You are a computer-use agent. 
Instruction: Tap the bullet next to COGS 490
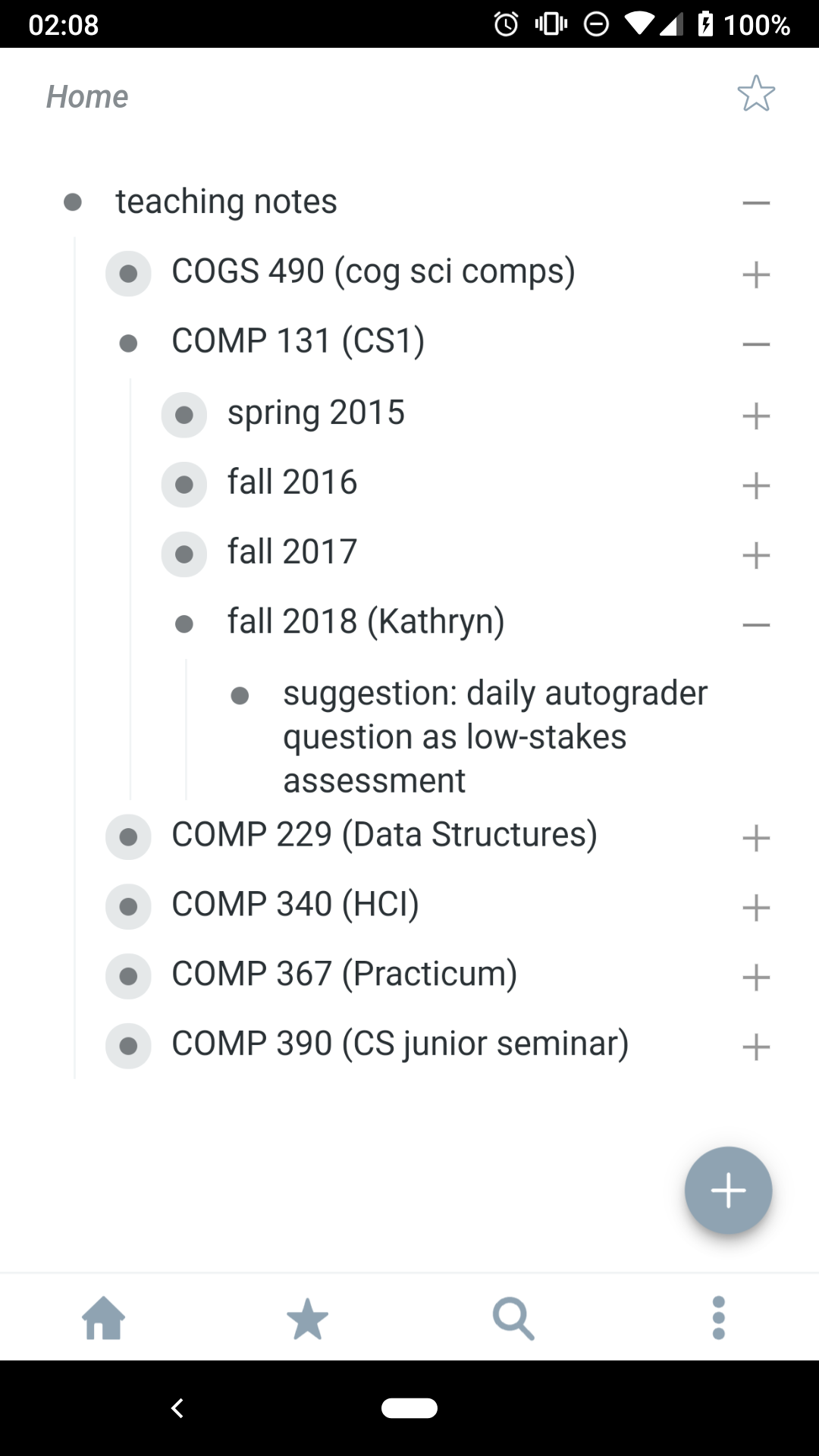coord(128,274)
